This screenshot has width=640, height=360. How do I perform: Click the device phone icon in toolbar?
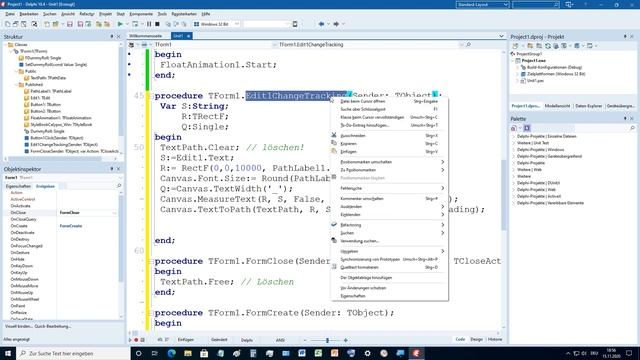coord(295,24)
